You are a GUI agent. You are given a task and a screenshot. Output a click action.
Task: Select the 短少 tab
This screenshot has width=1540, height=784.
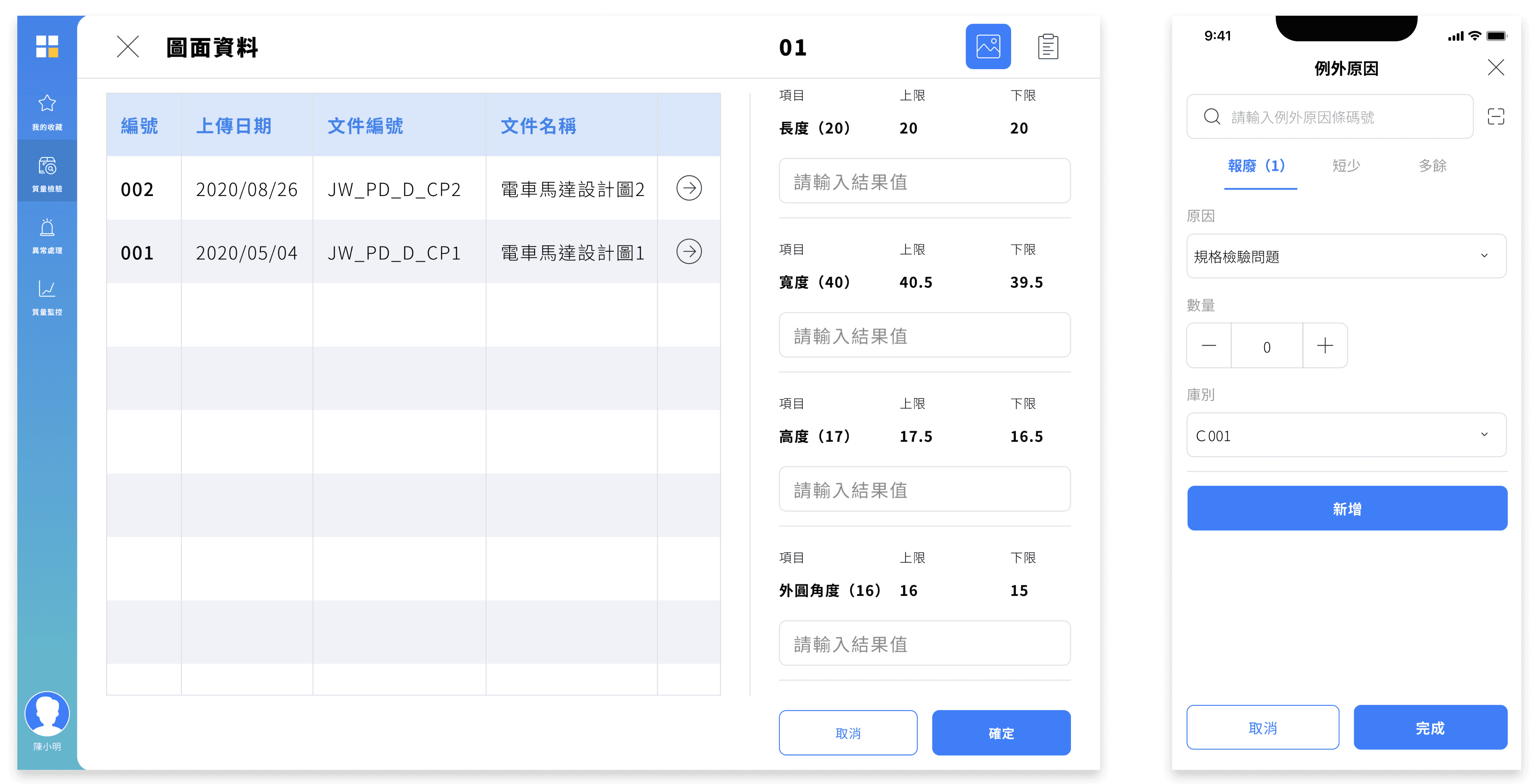tap(1346, 165)
